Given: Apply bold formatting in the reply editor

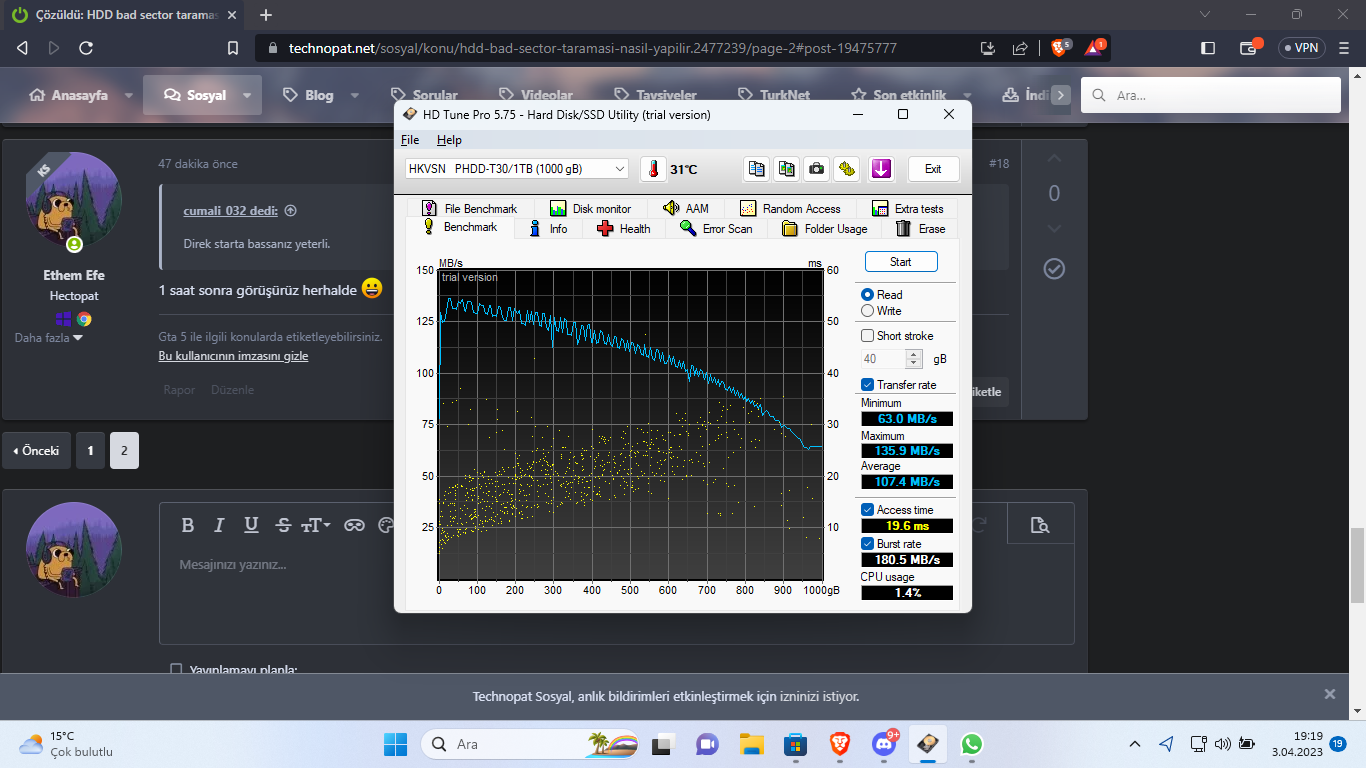Looking at the screenshot, I should (188, 525).
